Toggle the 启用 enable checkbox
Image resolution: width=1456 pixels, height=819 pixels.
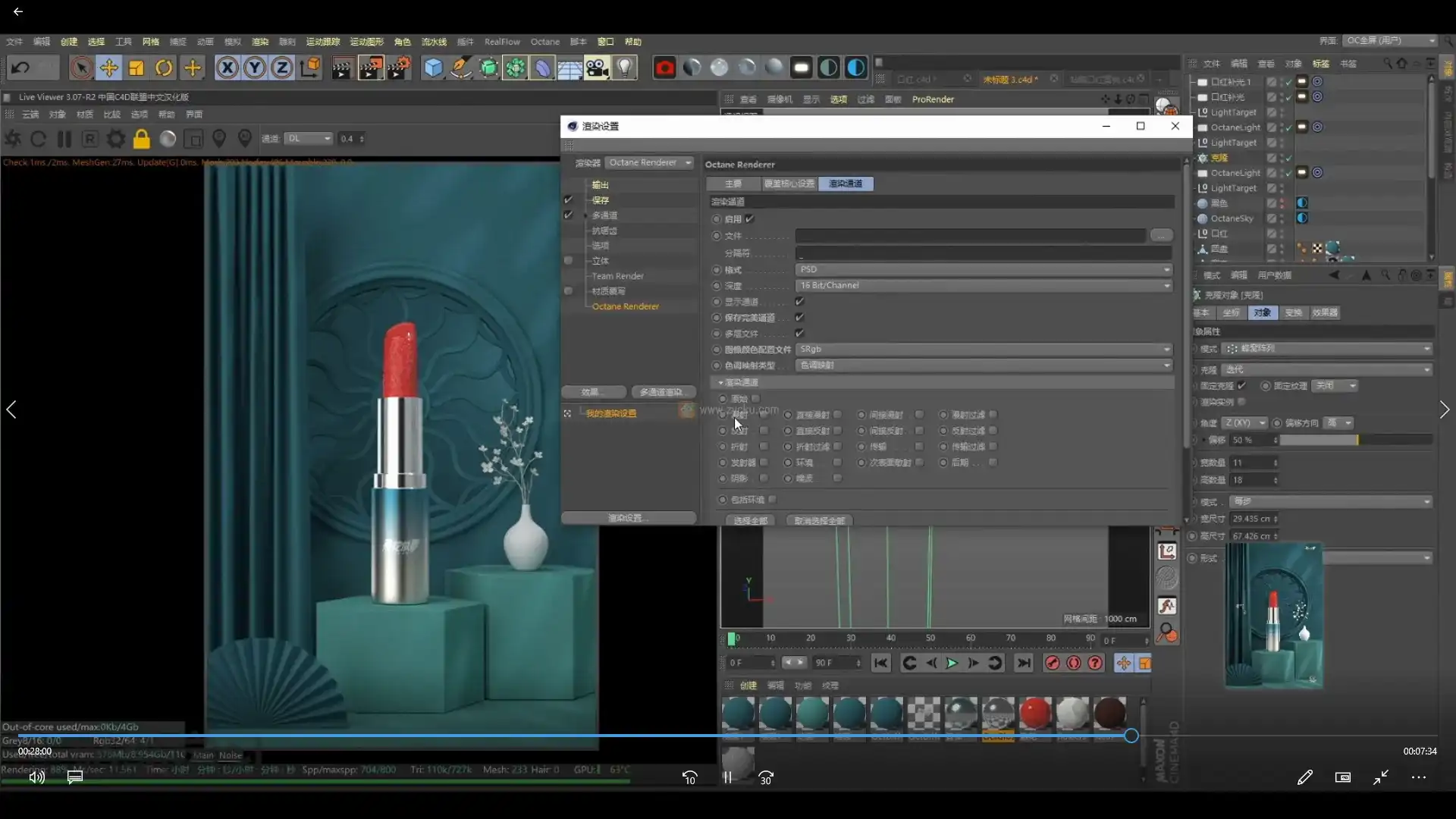pyautogui.click(x=749, y=219)
